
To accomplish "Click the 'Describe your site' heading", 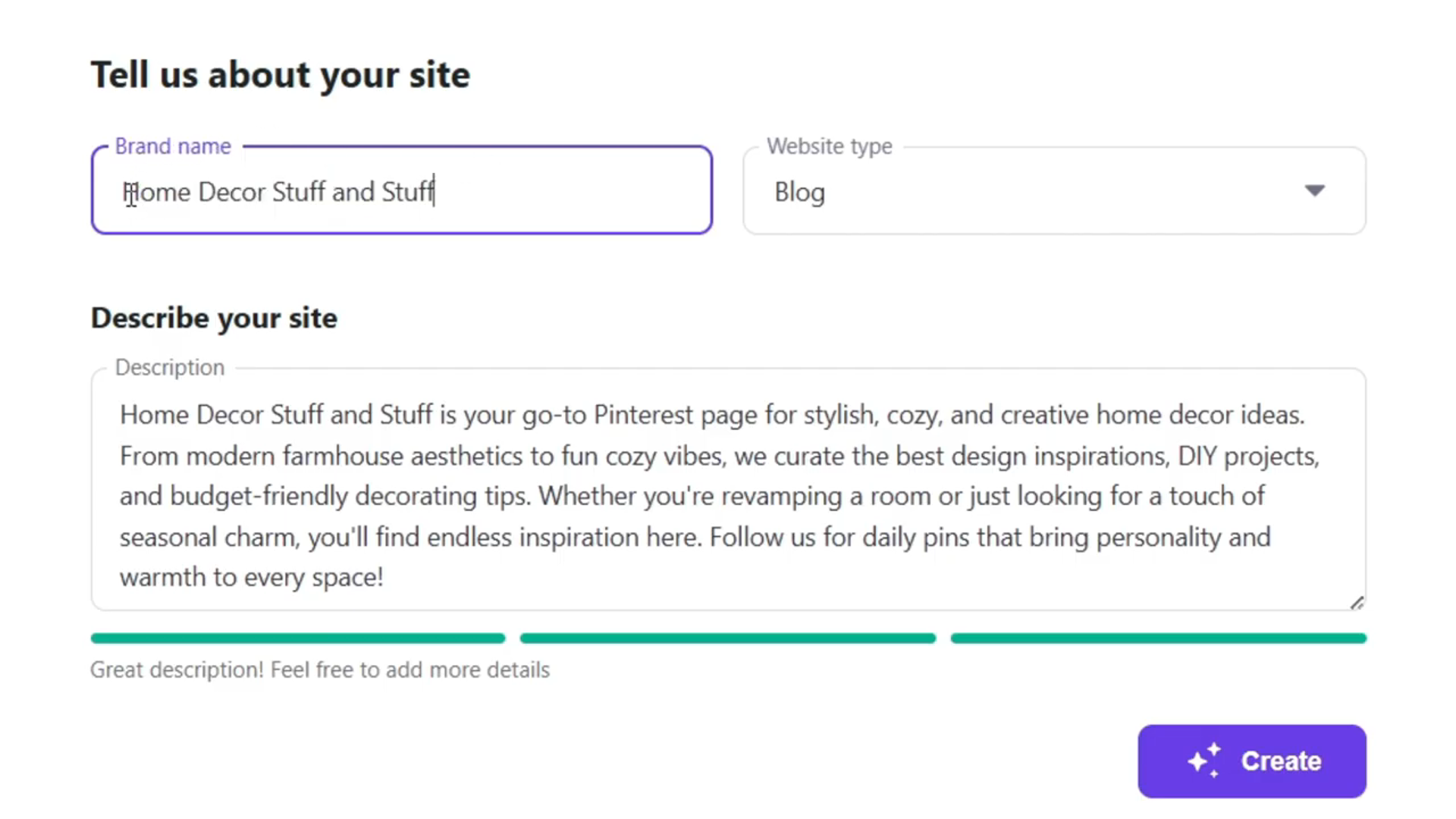I will 214,318.
